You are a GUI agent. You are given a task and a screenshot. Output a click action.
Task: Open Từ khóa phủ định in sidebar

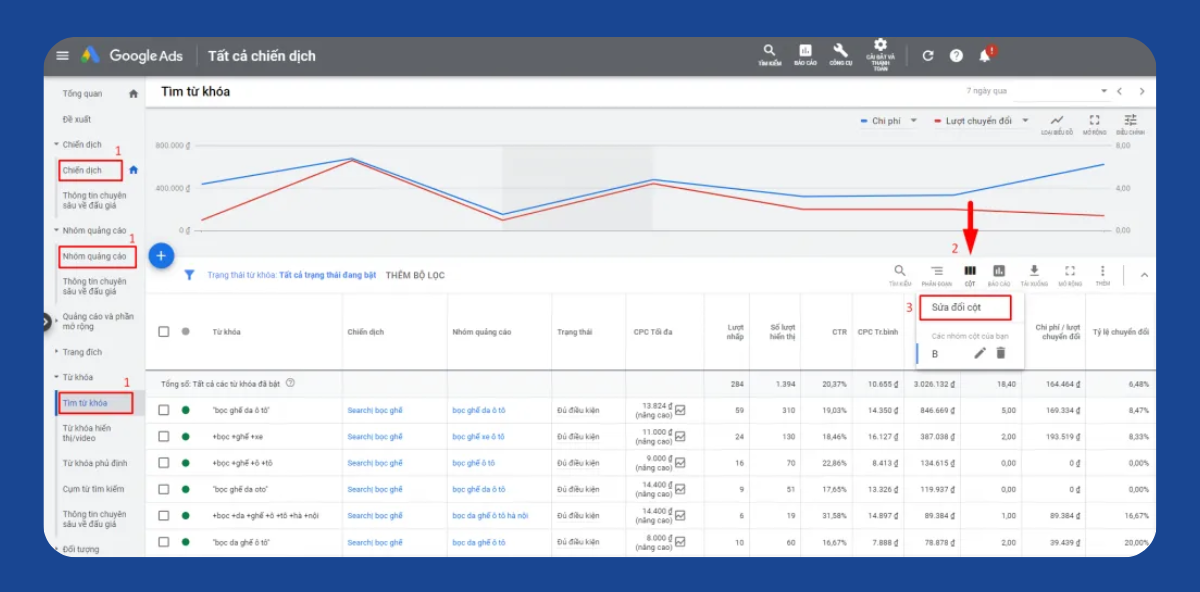(x=95, y=464)
